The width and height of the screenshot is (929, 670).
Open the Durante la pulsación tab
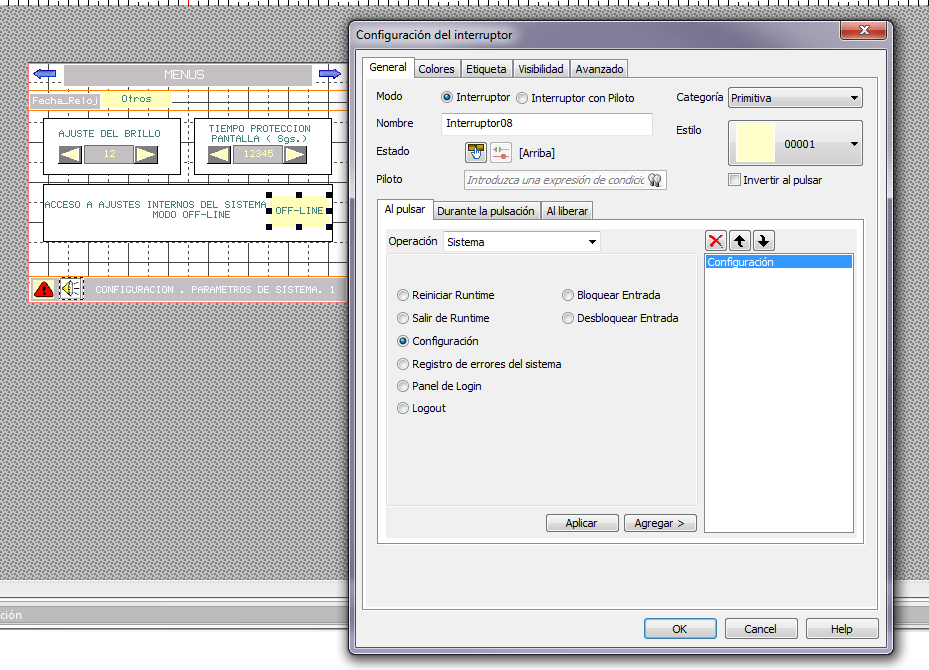click(486, 211)
